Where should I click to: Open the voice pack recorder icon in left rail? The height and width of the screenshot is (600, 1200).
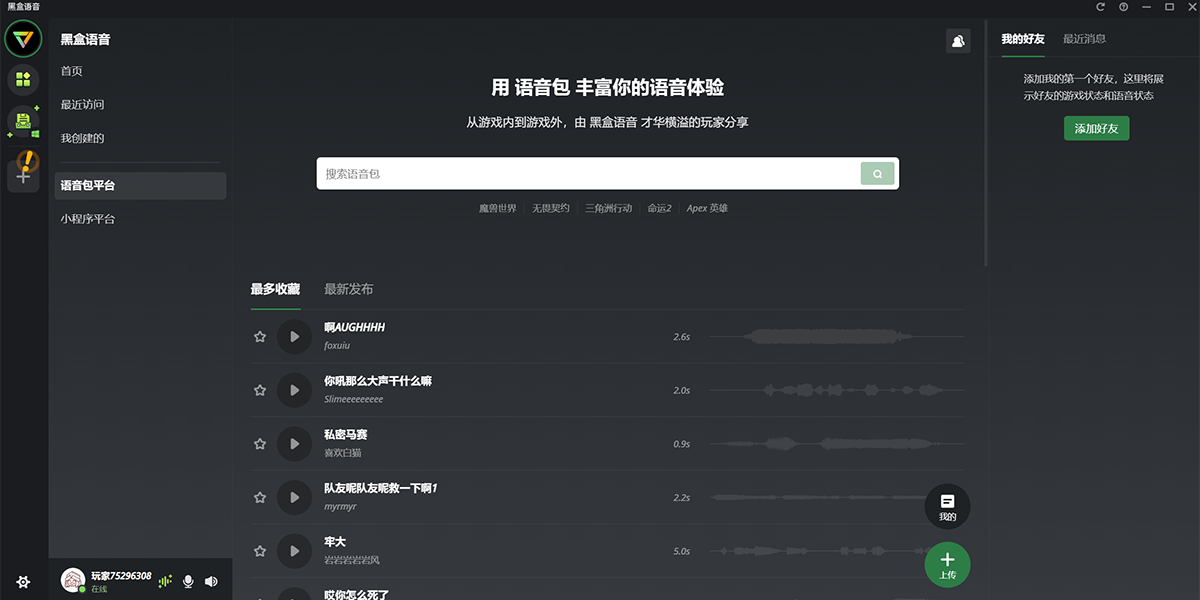tap(22, 121)
